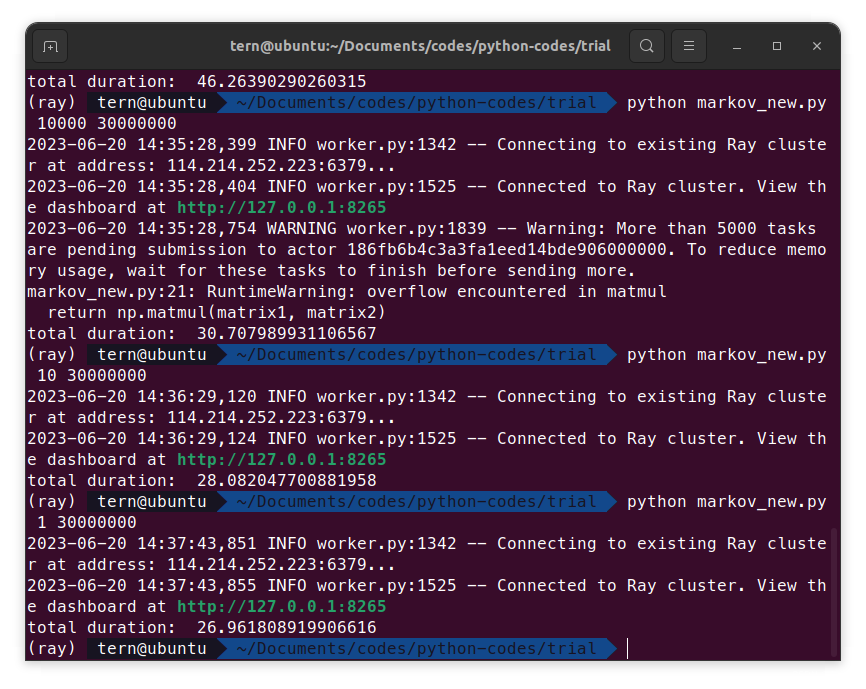
Task: Open the hamburger menu
Action: (687, 46)
